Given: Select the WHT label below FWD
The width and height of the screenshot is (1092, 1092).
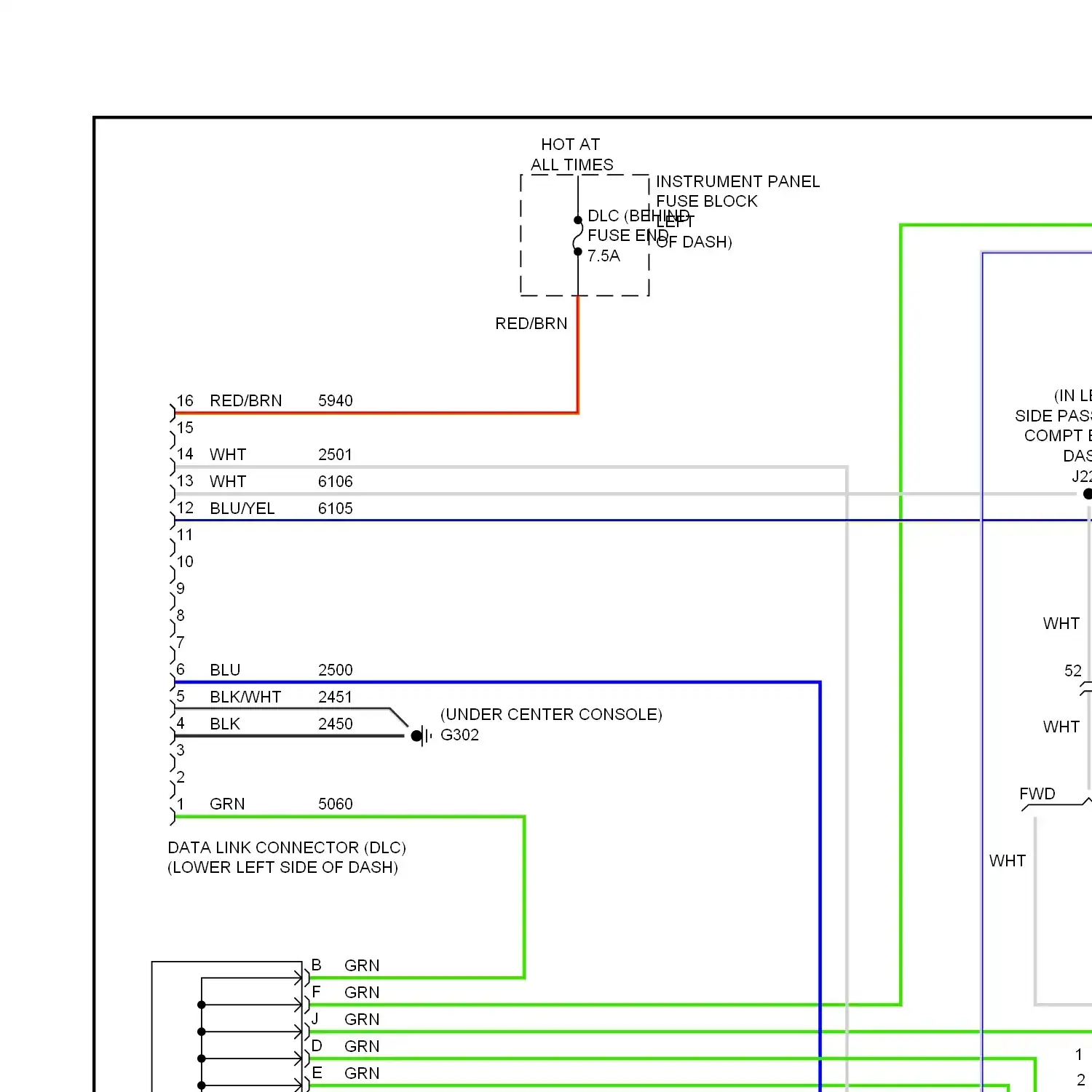Looking at the screenshot, I should click(1008, 861).
